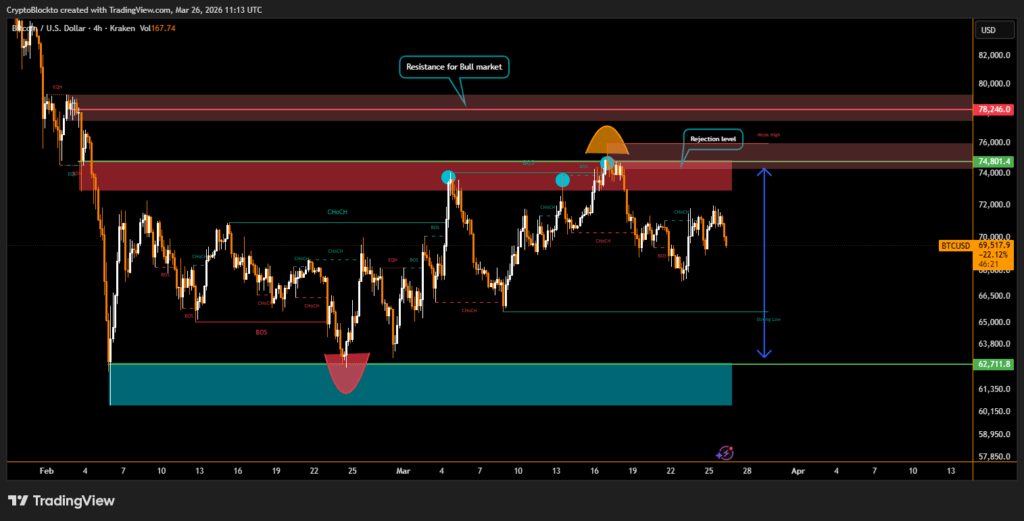Select the 'Resistance for Bull market' callout
Screen dimensions: 1024x521
coord(455,67)
